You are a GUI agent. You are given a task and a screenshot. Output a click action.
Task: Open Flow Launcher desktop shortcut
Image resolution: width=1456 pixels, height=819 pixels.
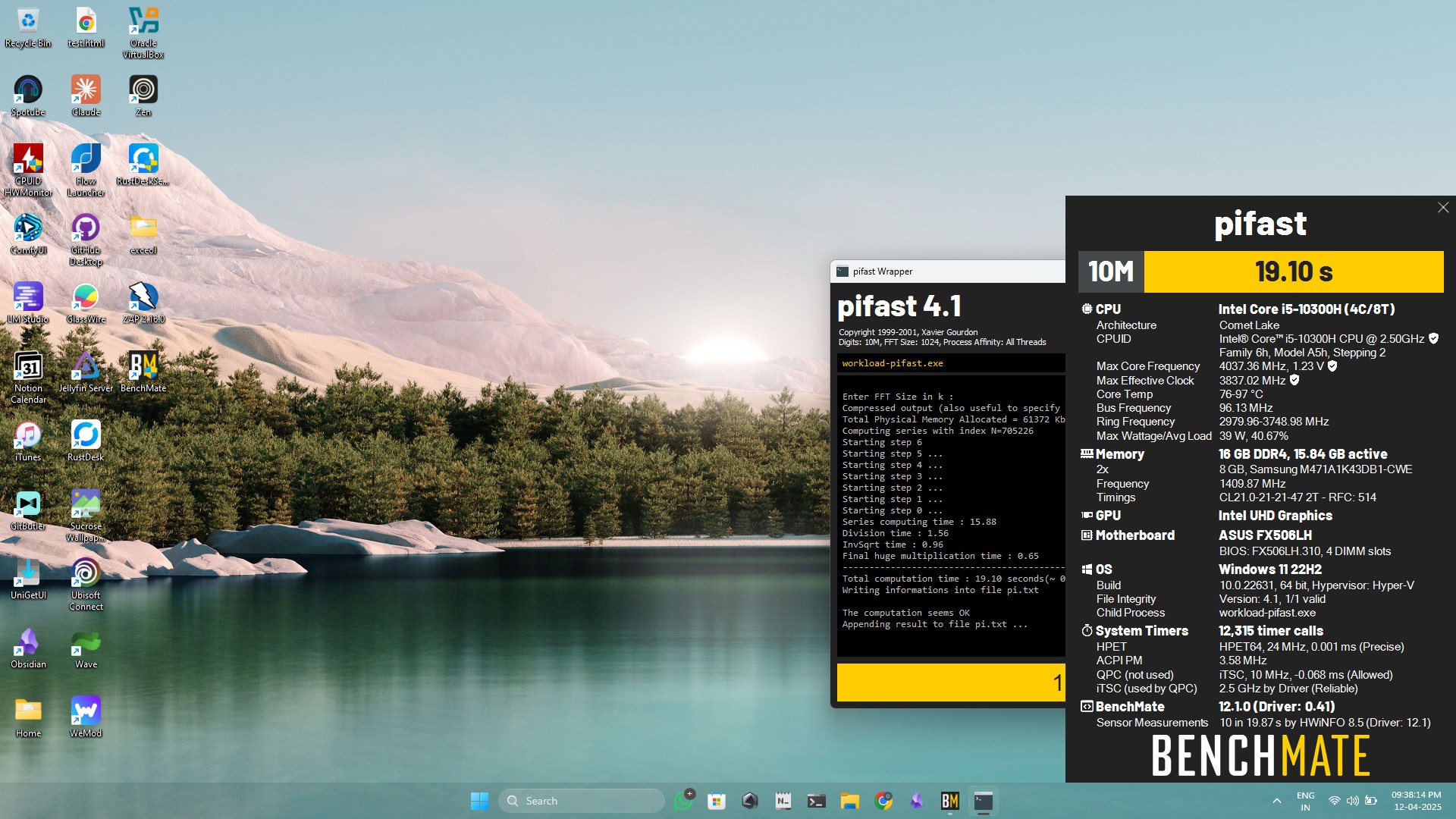point(86,171)
